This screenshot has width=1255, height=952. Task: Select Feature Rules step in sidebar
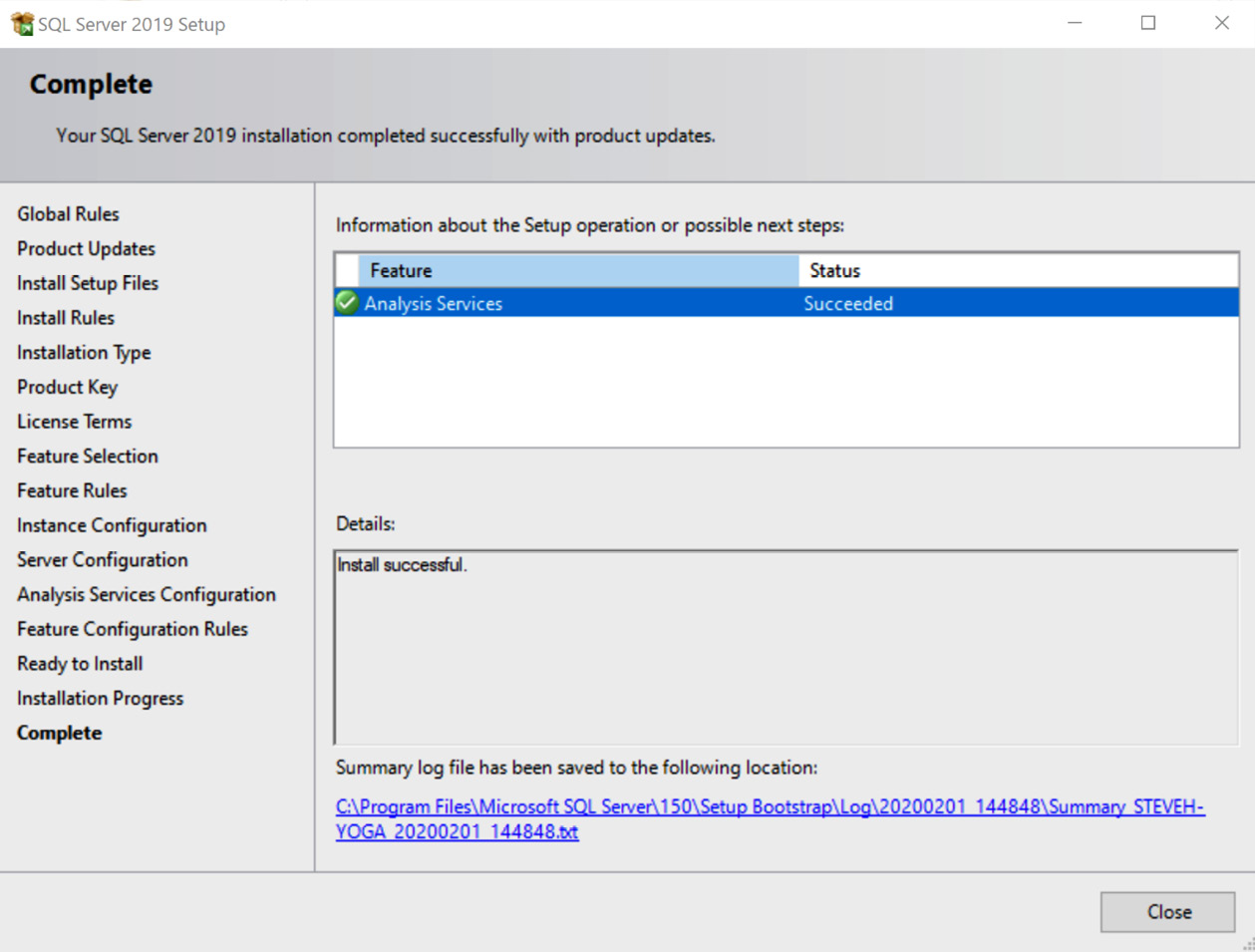click(x=72, y=490)
